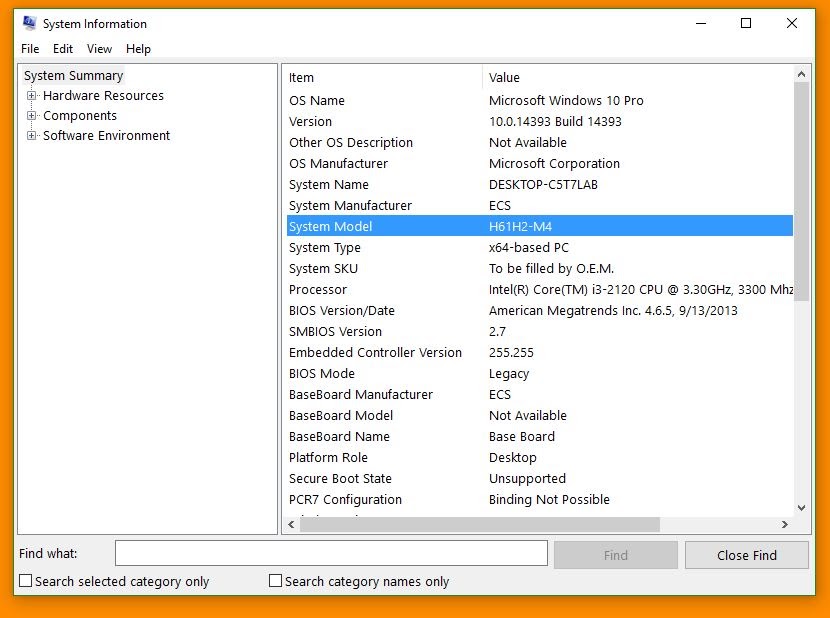This screenshot has height=618, width=830.
Task: Click the vertical scrollbar up arrow
Action: pyautogui.click(x=801, y=75)
